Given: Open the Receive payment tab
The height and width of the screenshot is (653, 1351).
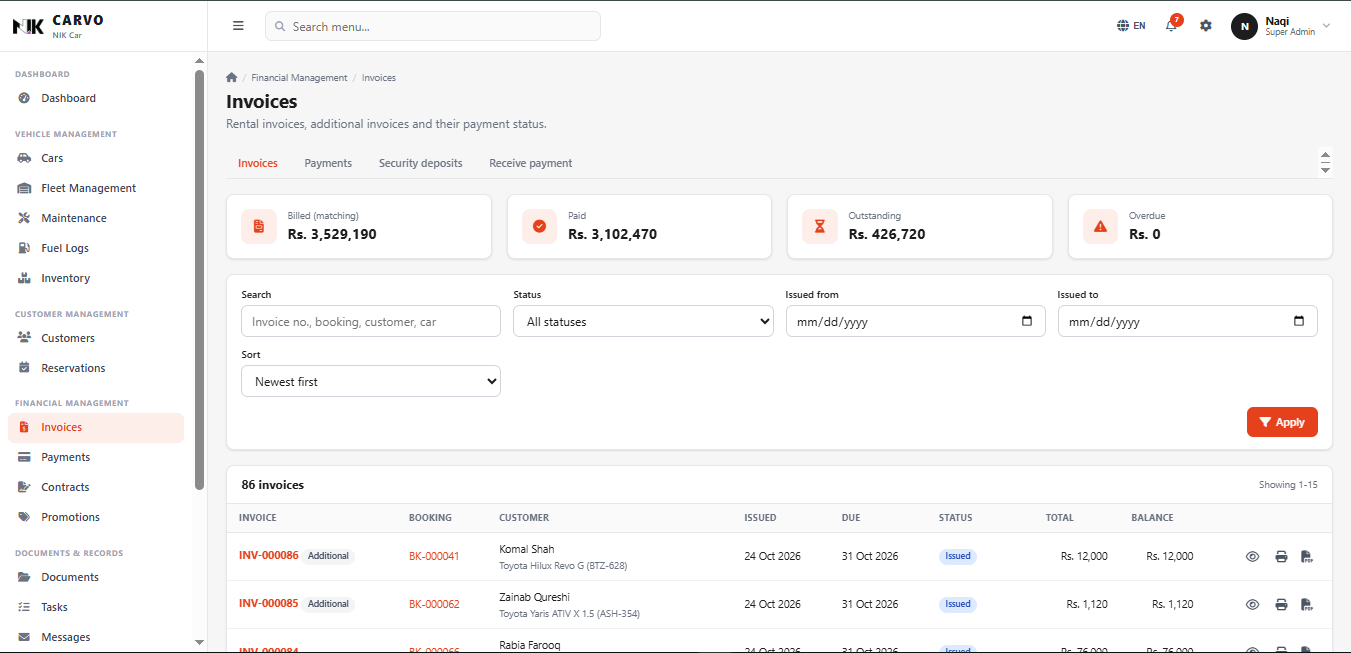Looking at the screenshot, I should pos(531,163).
